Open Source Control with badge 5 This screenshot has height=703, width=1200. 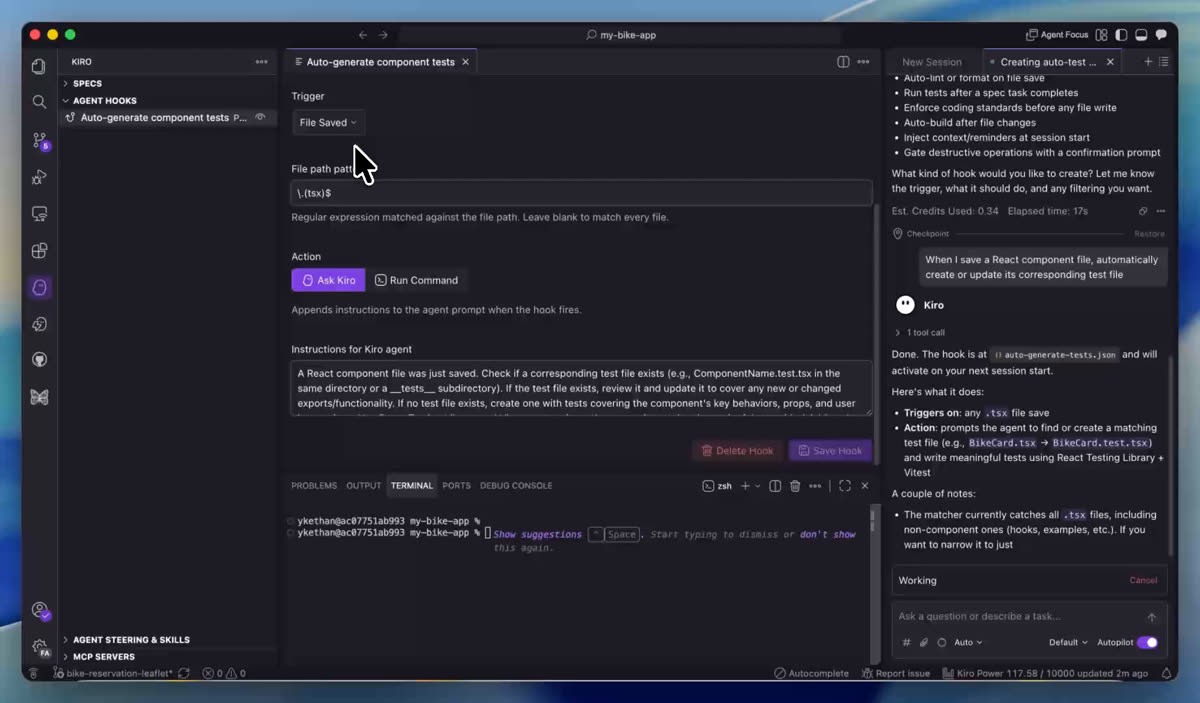39,140
